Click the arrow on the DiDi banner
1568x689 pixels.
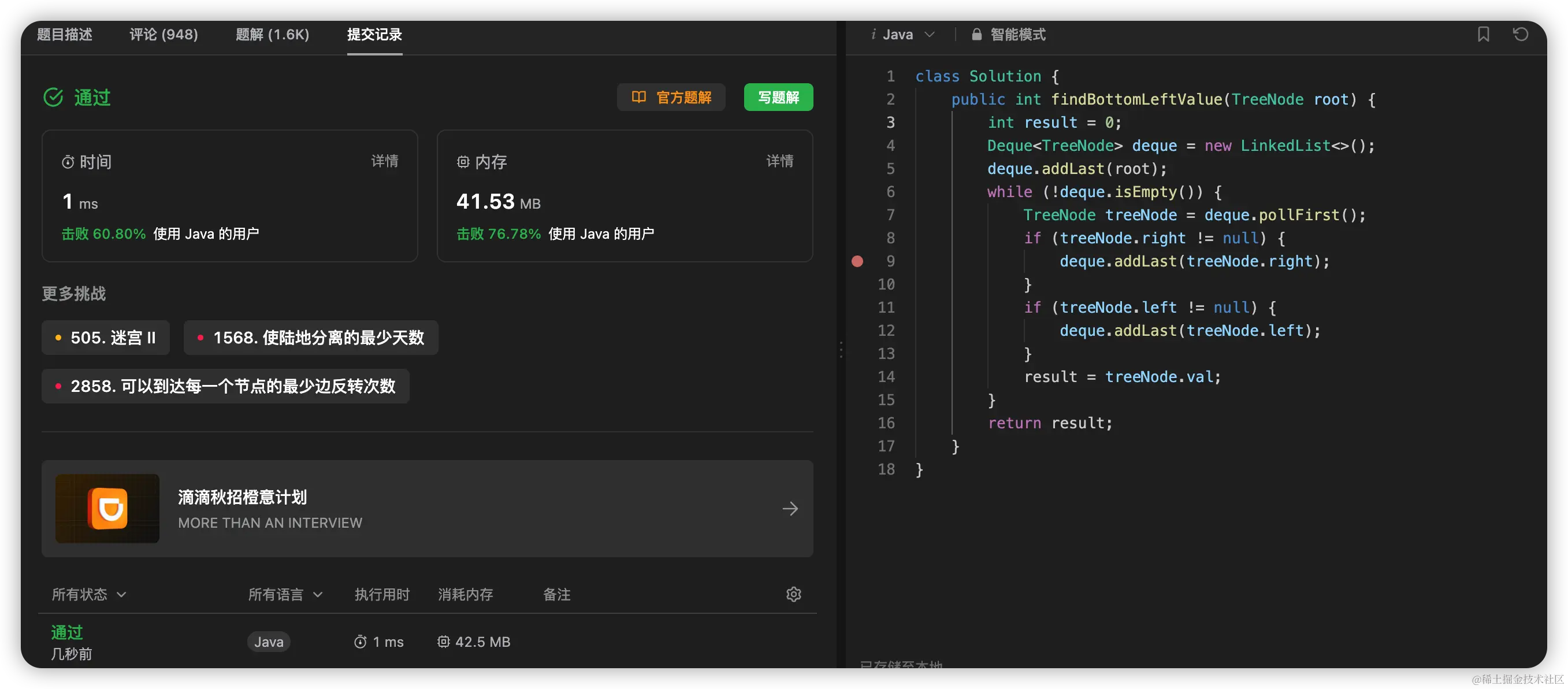coord(790,509)
